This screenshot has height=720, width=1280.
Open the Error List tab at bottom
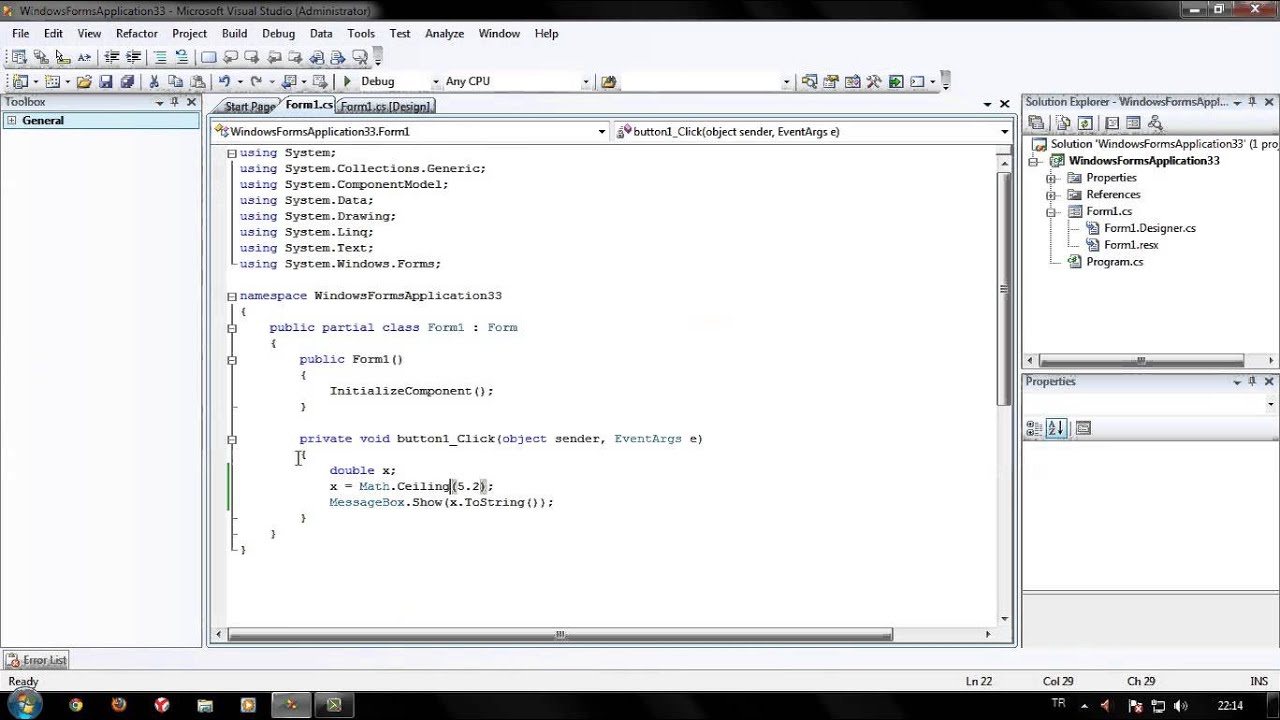coord(36,660)
